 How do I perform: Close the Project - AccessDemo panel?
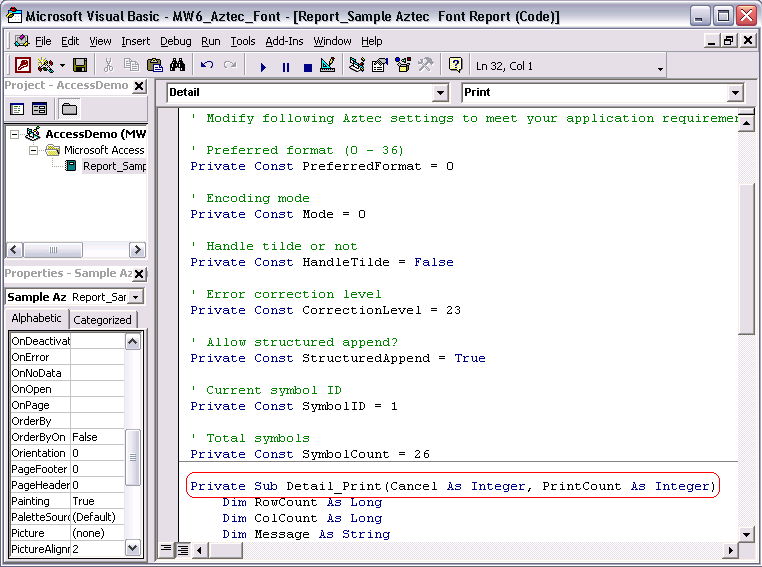point(139,86)
